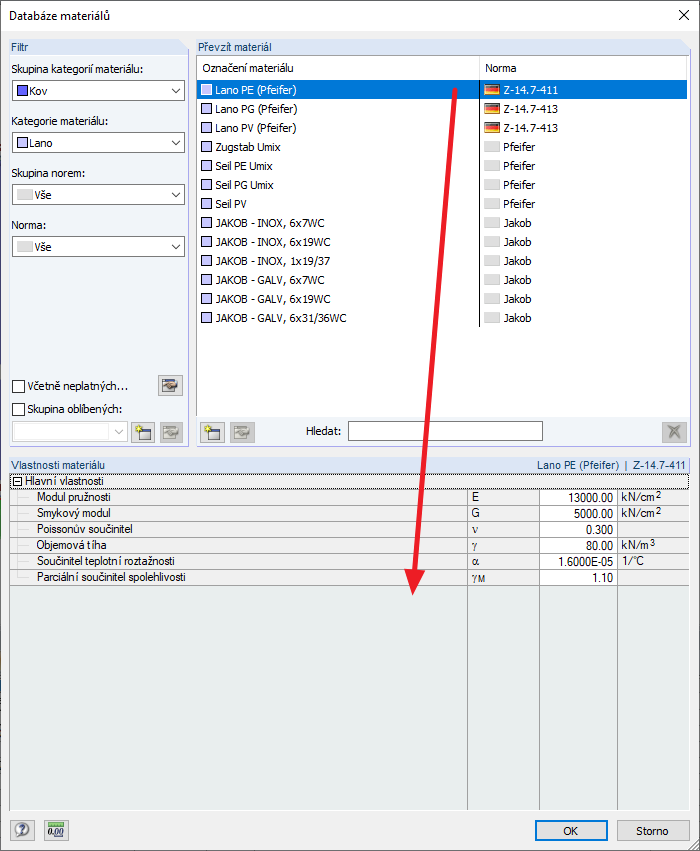700x851 pixels.
Task: Enable Včetně neplatných checkbox
Action: click(x=18, y=386)
